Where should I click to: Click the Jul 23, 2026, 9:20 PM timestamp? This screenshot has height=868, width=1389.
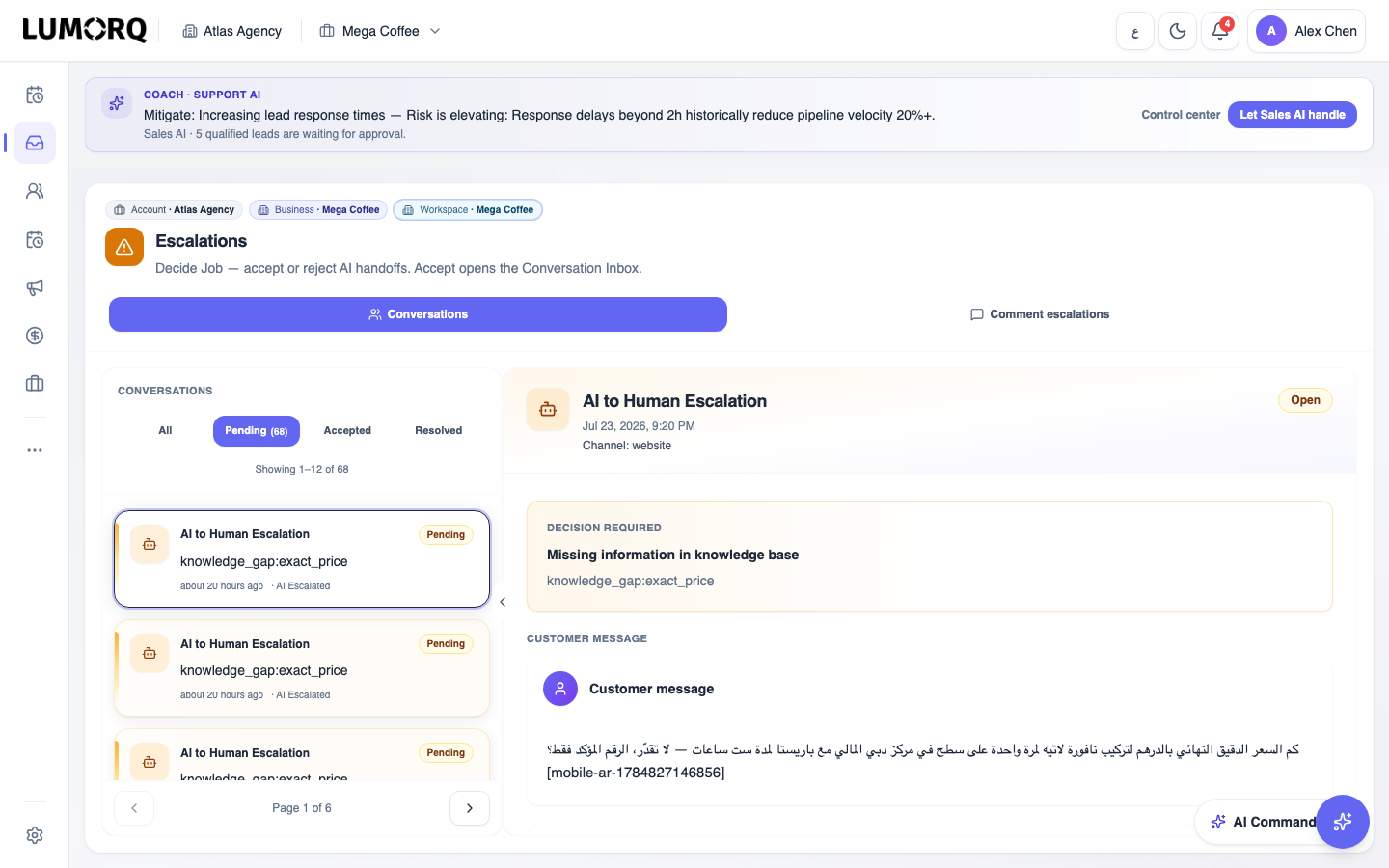tap(639, 426)
